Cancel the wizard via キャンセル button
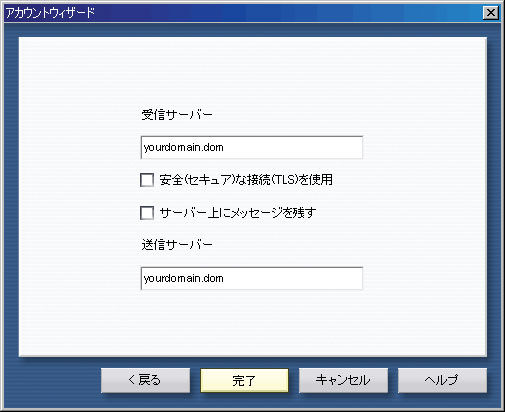505x412 pixels. coord(343,380)
